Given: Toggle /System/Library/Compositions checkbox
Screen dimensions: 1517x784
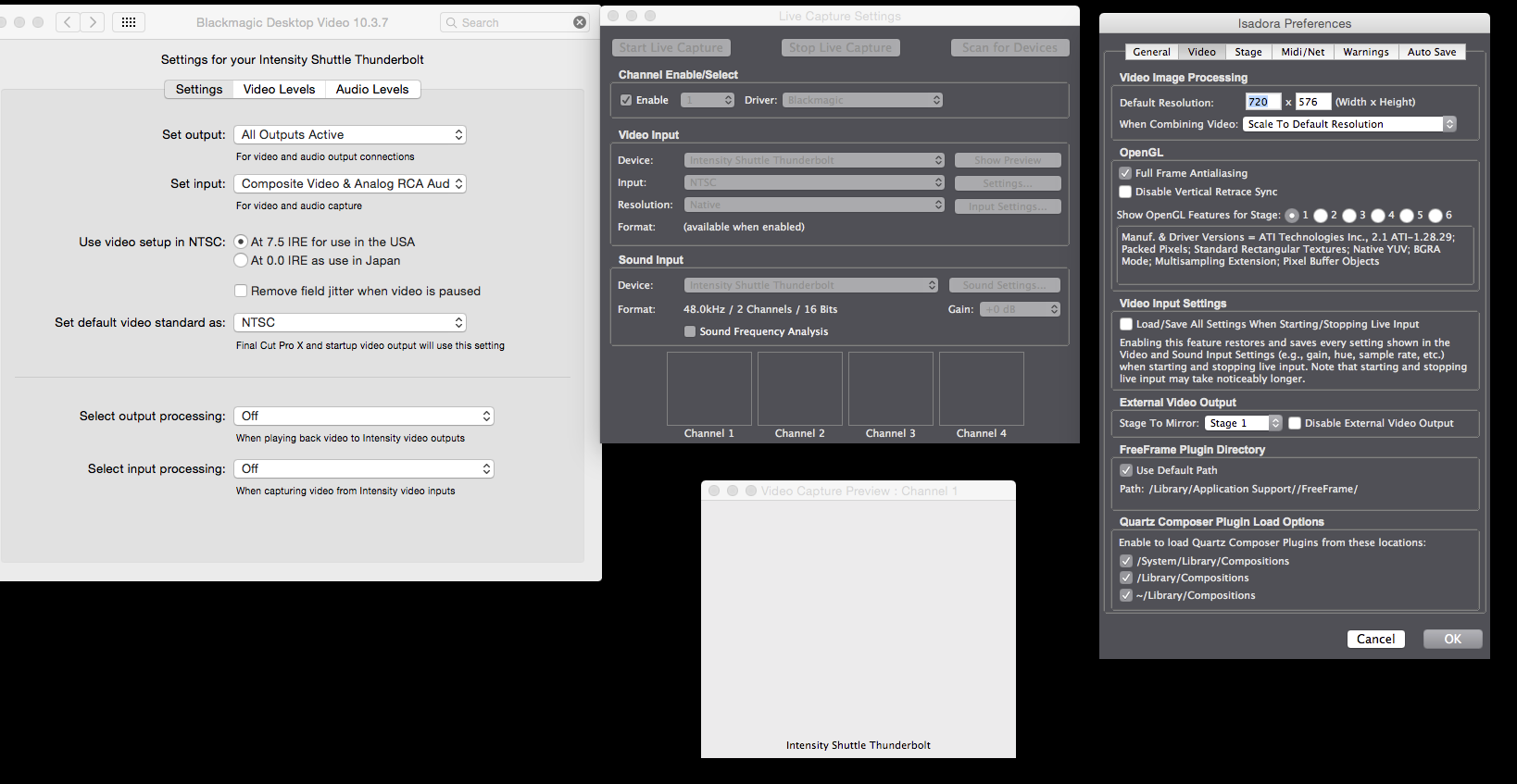Looking at the screenshot, I should pos(1126,561).
